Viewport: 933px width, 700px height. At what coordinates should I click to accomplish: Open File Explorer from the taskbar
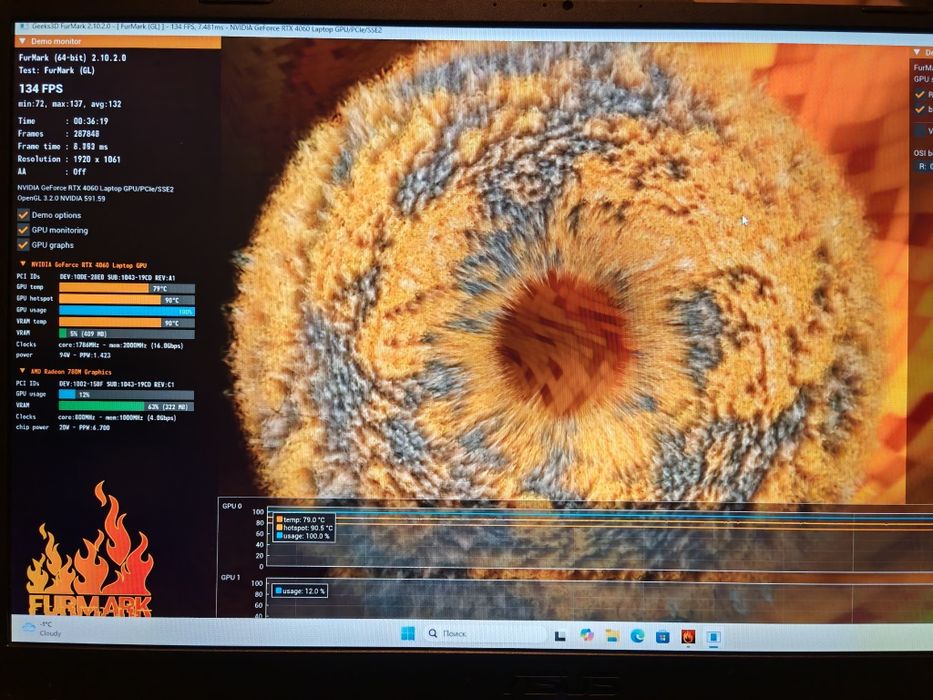coord(612,636)
